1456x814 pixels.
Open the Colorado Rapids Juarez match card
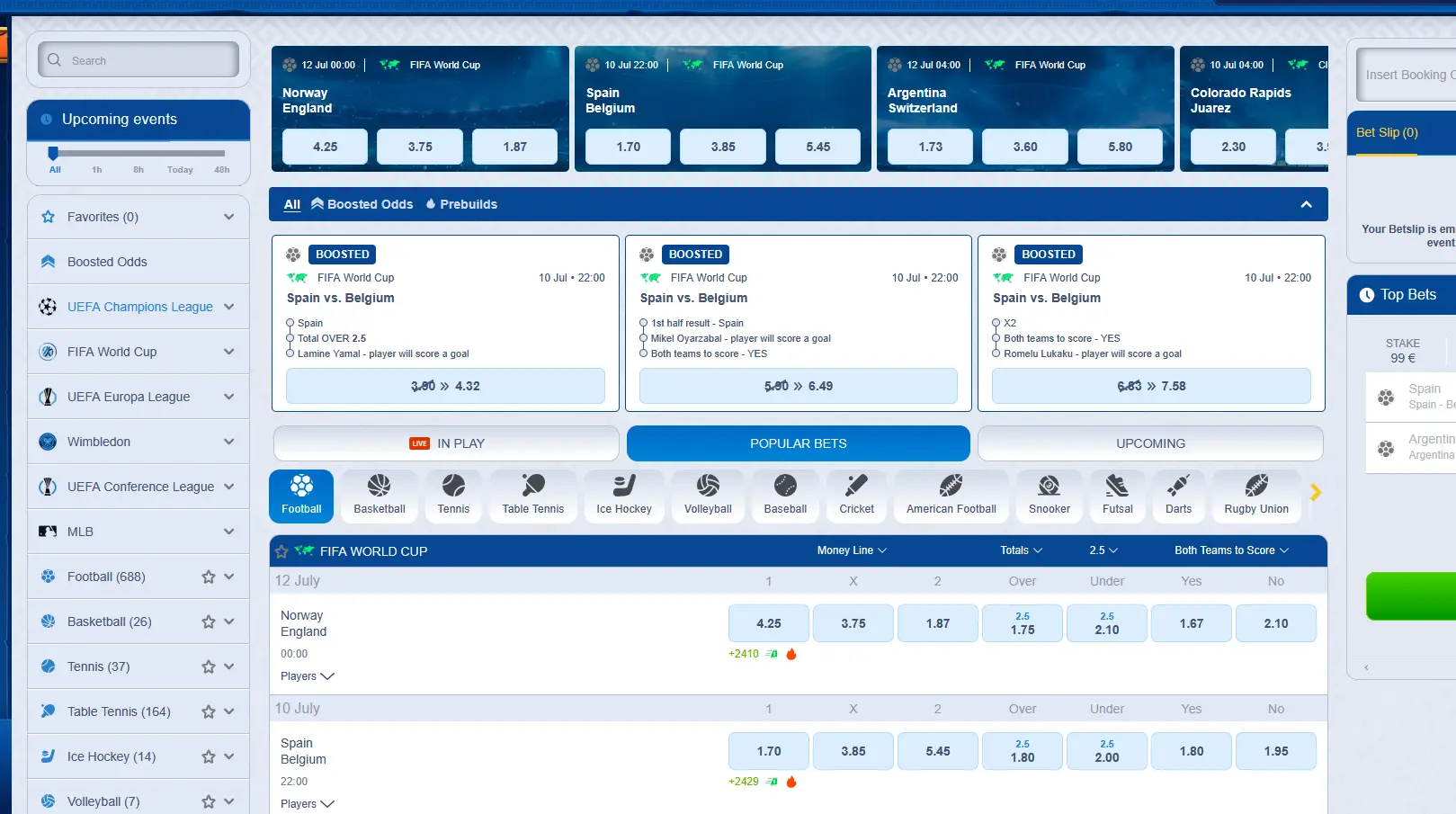[1254, 109]
